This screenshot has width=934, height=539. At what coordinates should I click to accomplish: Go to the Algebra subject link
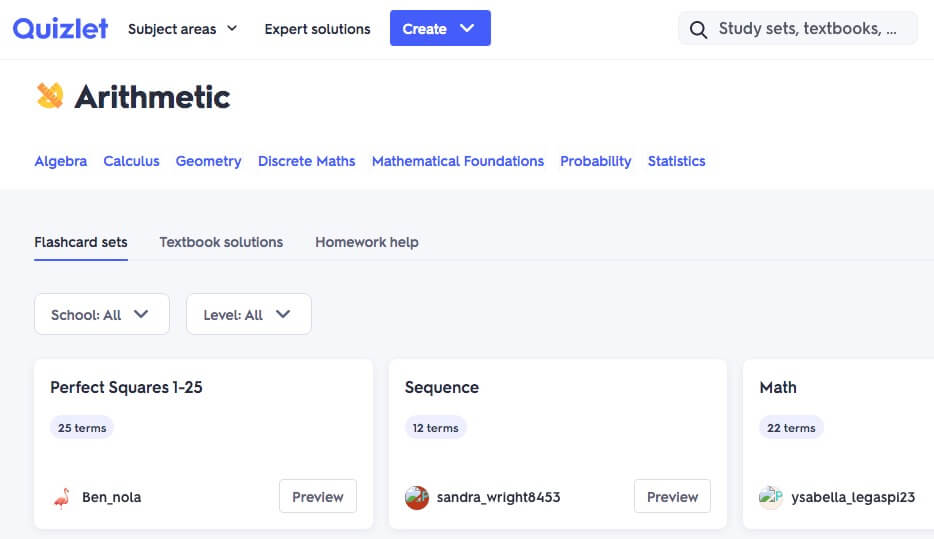click(x=60, y=161)
